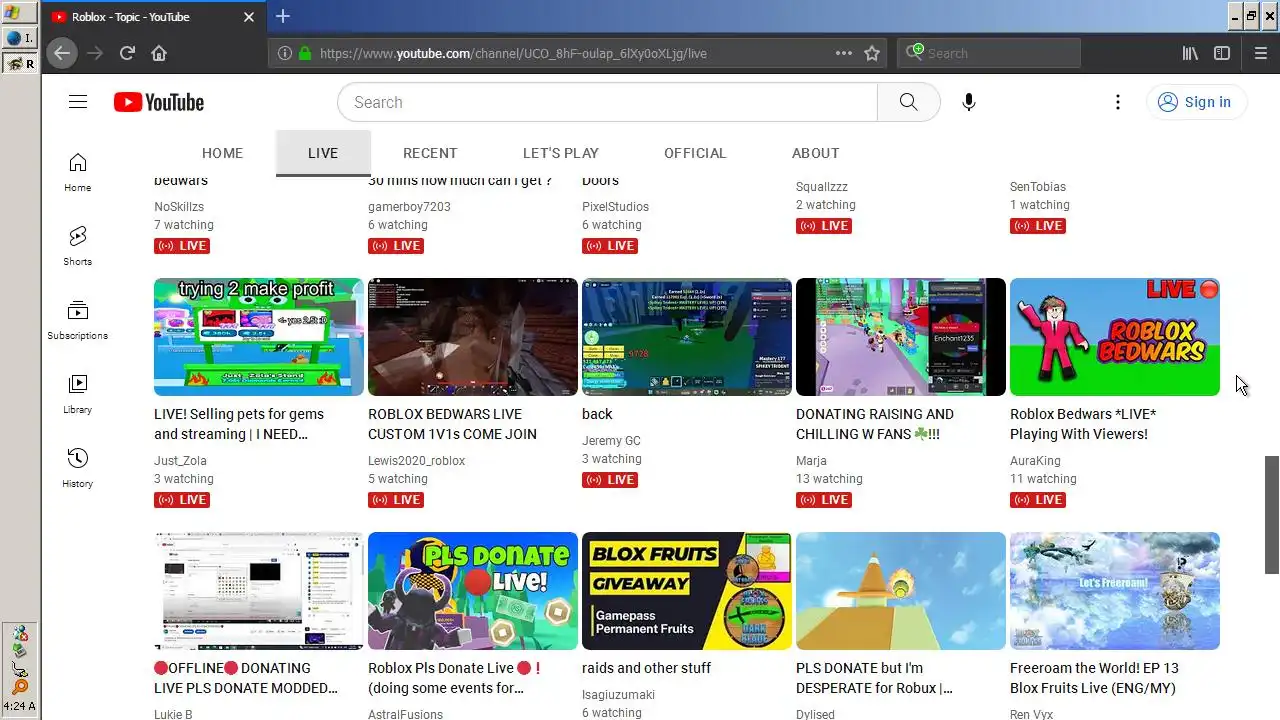Visit SenTobias channel link
Image resolution: width=1280 pixels, height=720 pixels.
(1038, 187)
